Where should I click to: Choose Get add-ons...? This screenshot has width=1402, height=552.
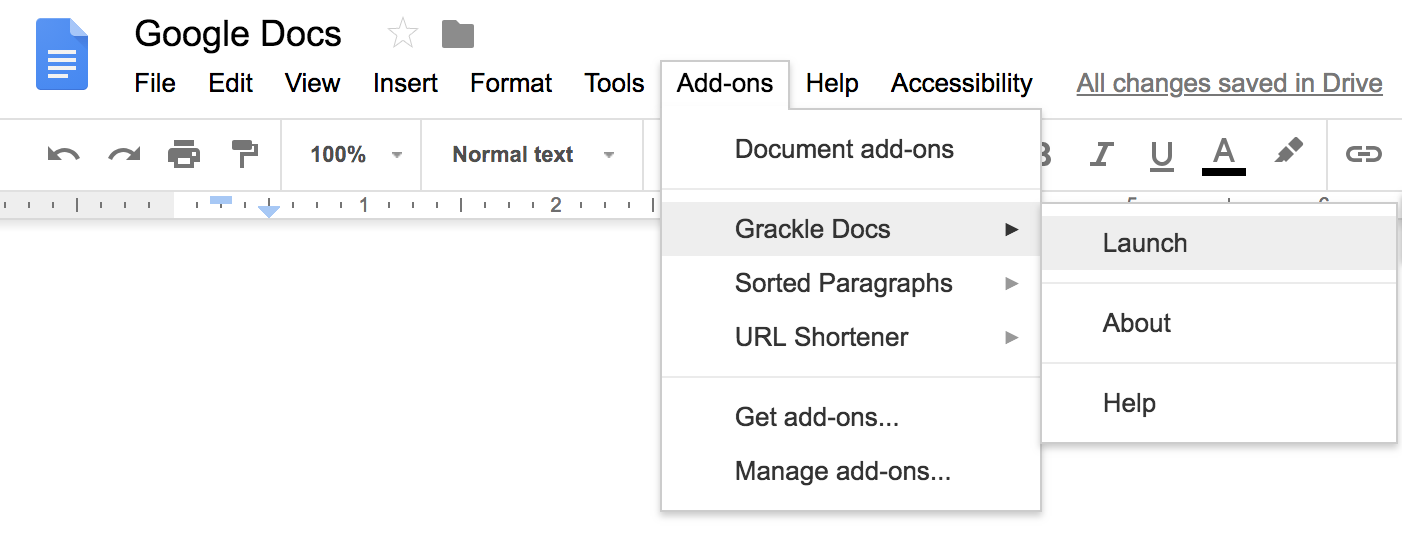coord(851,417)
